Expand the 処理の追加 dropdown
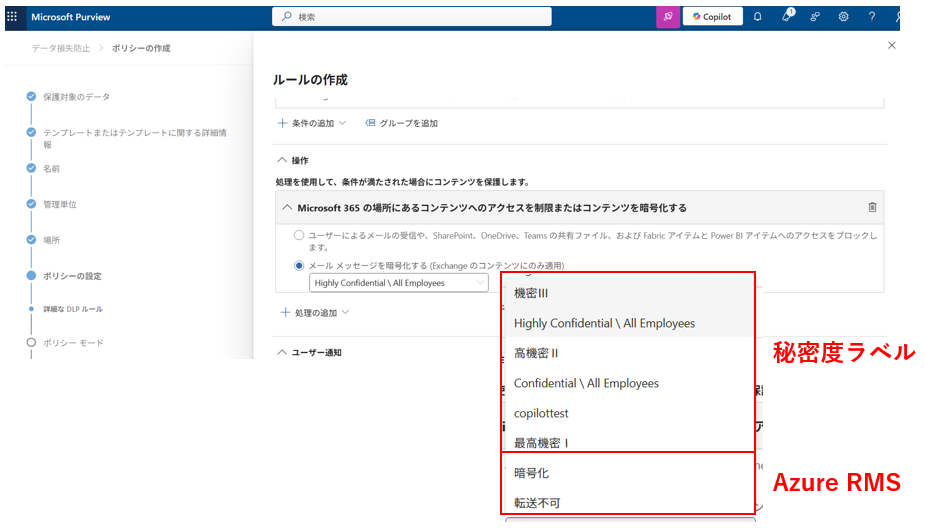The width and height of the screenshot is (925, 530). (313, 313)
